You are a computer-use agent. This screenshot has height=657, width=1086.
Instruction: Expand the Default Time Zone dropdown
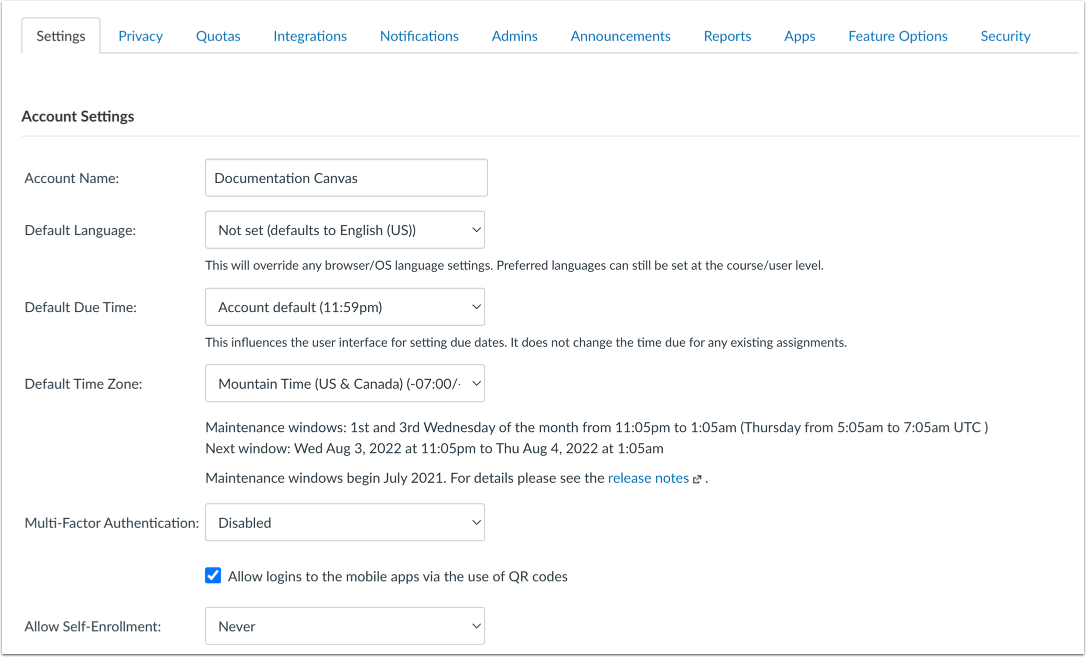(x=345, y=384)
